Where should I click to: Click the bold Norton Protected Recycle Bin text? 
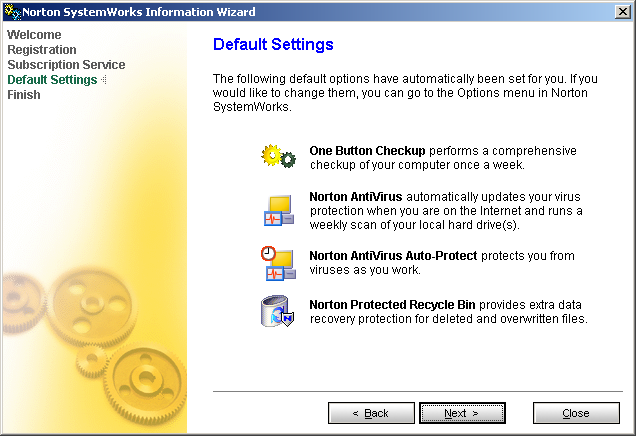[392, 305]
